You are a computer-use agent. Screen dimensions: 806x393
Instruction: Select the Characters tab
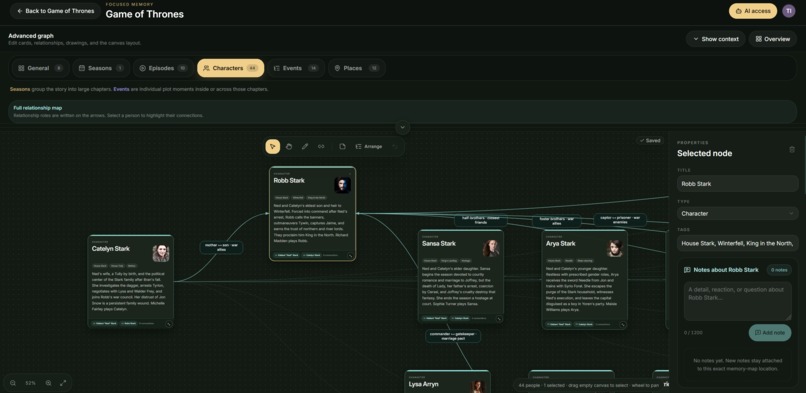click(x=231, y=68)
